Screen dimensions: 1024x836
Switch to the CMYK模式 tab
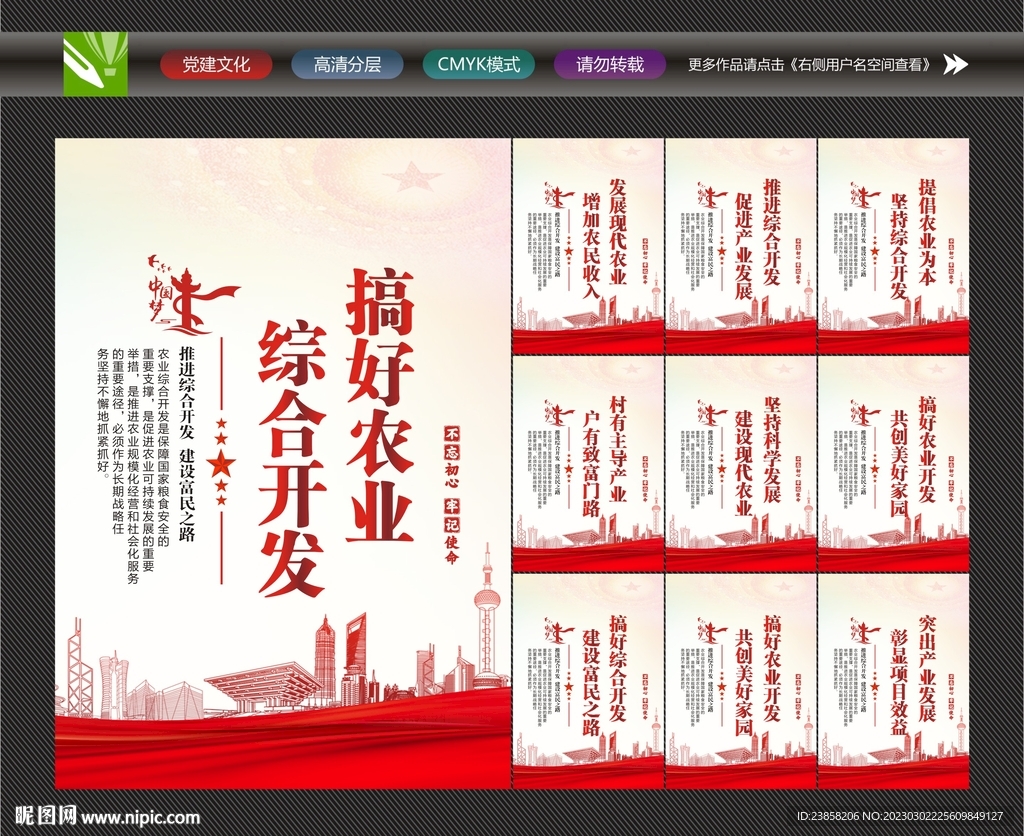(x=479, y=63)
